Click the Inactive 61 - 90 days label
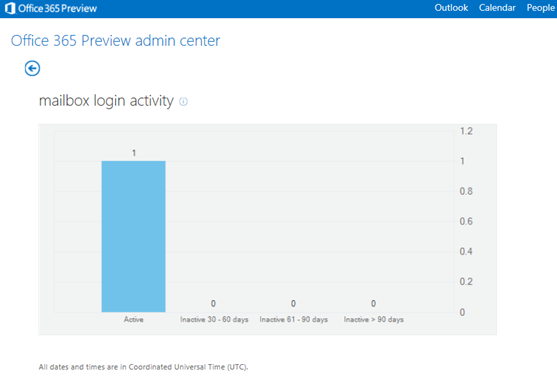The image size is (557, 383). pyautogui.click(x=293, y=319)
